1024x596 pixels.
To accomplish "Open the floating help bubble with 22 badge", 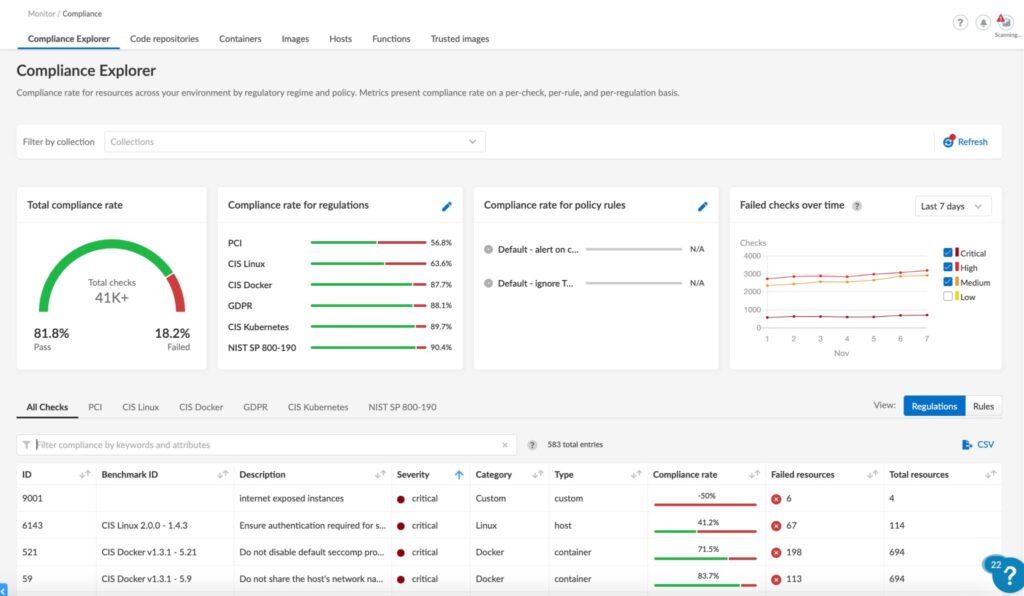I will tap(1006, 573).
